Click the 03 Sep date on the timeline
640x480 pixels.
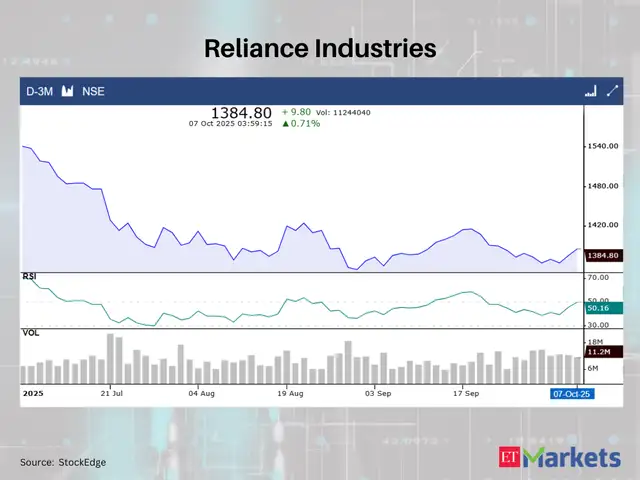(377, 394)
